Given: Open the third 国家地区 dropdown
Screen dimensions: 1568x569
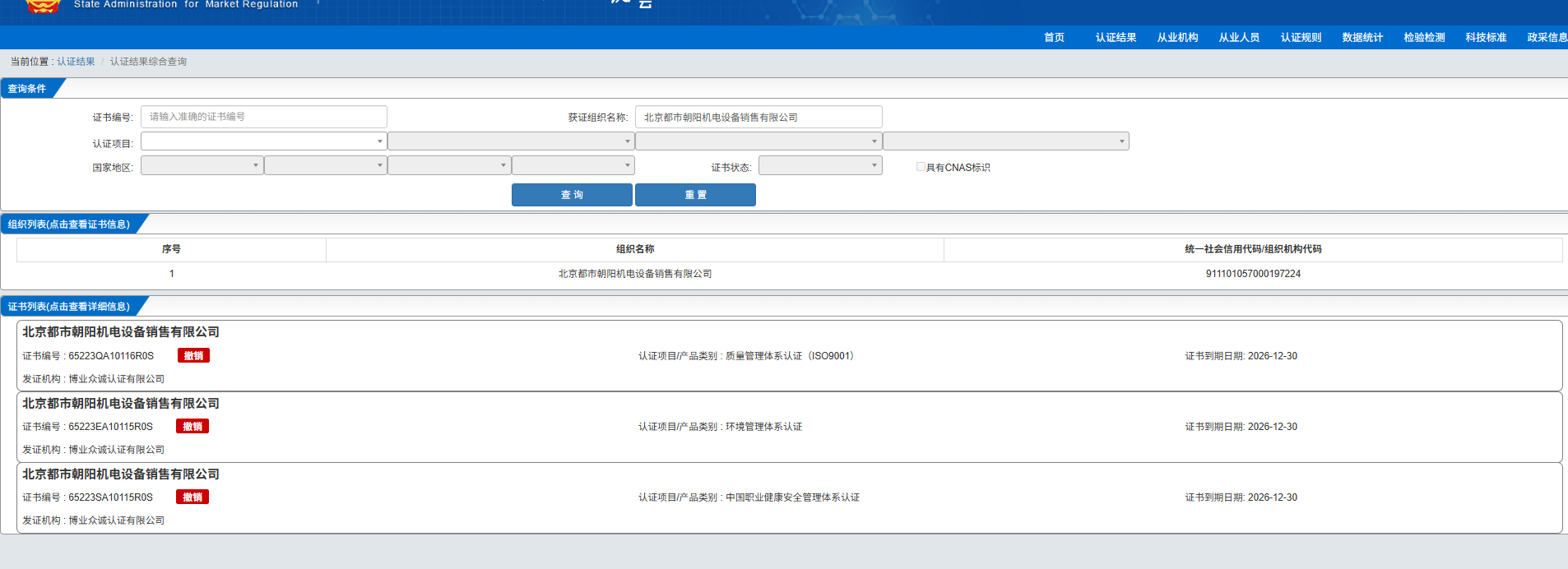Looking at the screenshot, I should point(449,165).
